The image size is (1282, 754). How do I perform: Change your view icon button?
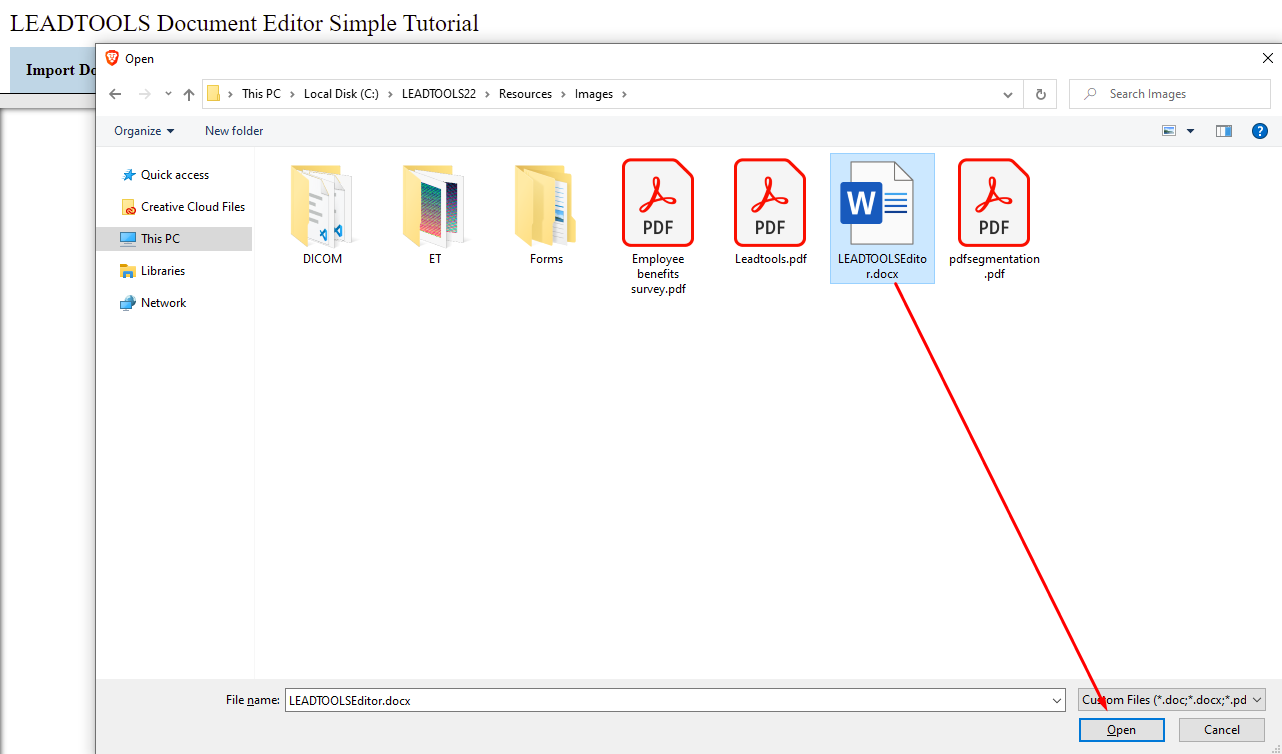[1169, 131]
